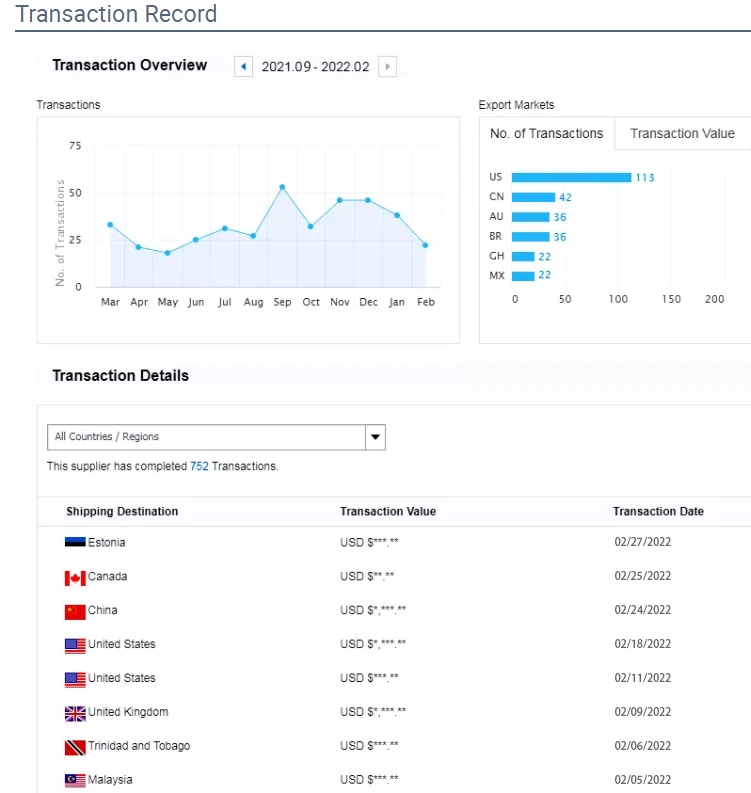Click the Transaction Date column header
The image size is (751, 793).
tap(658, 512)
